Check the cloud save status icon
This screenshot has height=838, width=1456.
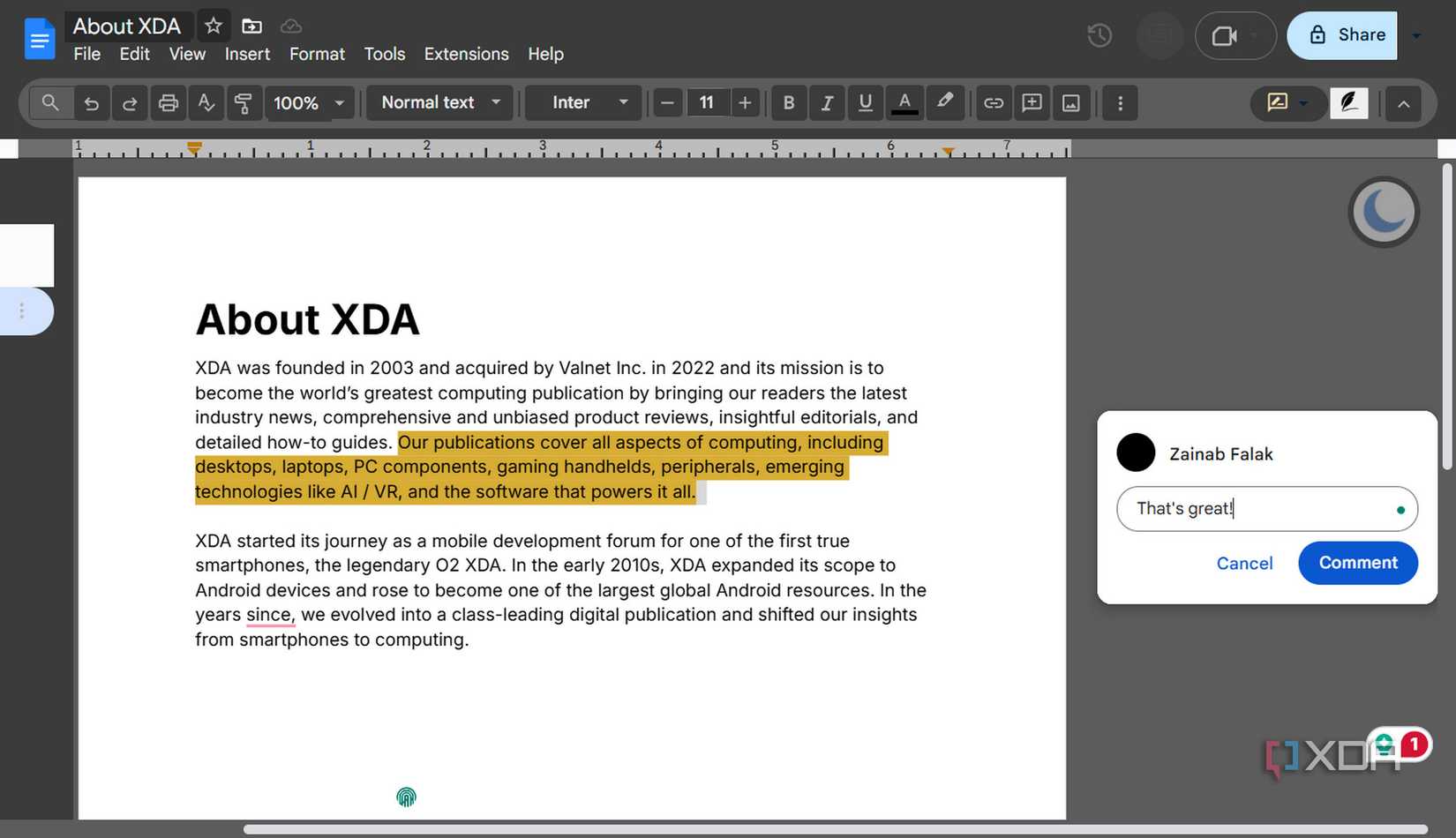(290, 26)
